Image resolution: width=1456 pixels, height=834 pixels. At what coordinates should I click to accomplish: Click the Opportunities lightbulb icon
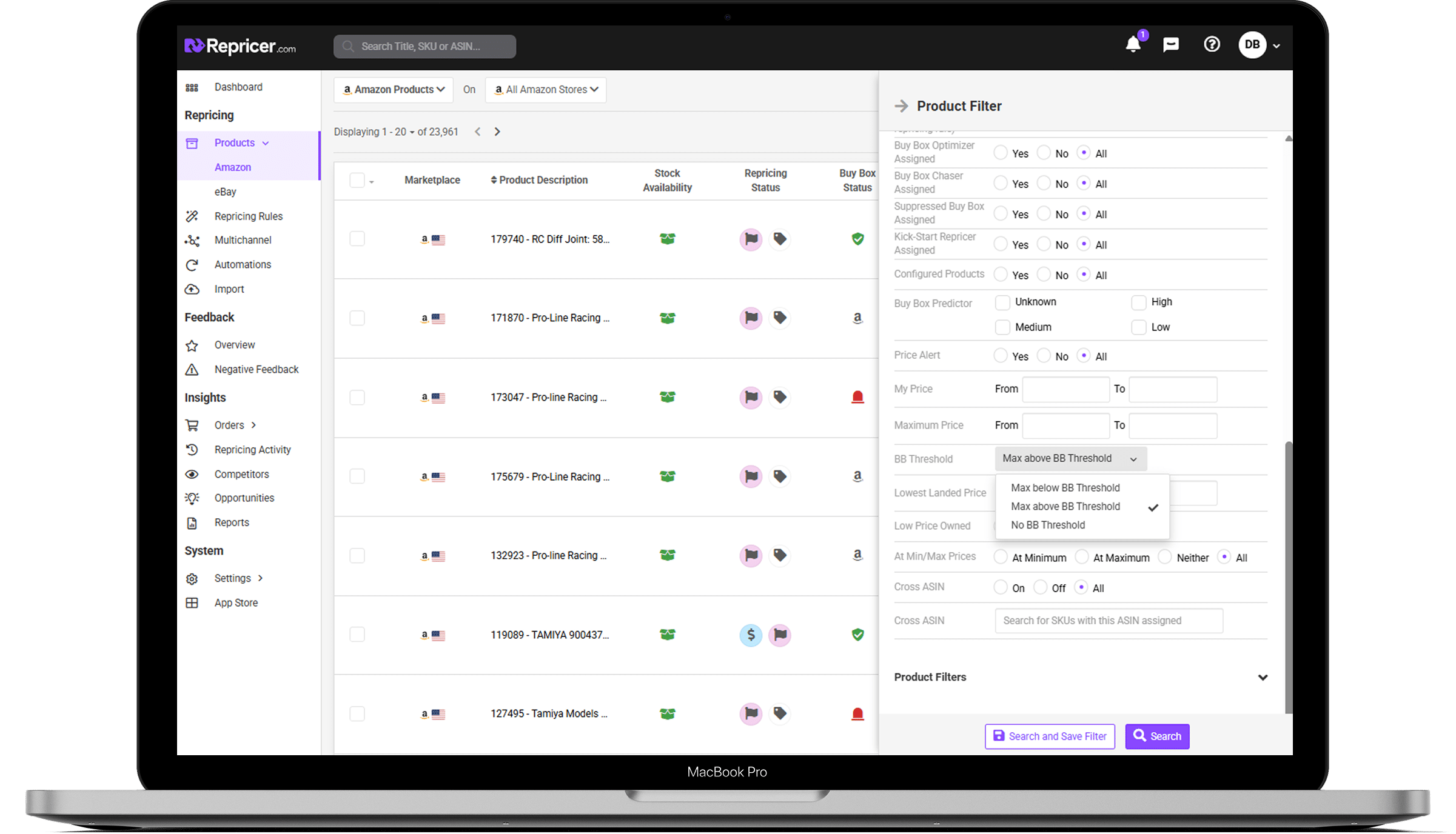tap(192, 498)
